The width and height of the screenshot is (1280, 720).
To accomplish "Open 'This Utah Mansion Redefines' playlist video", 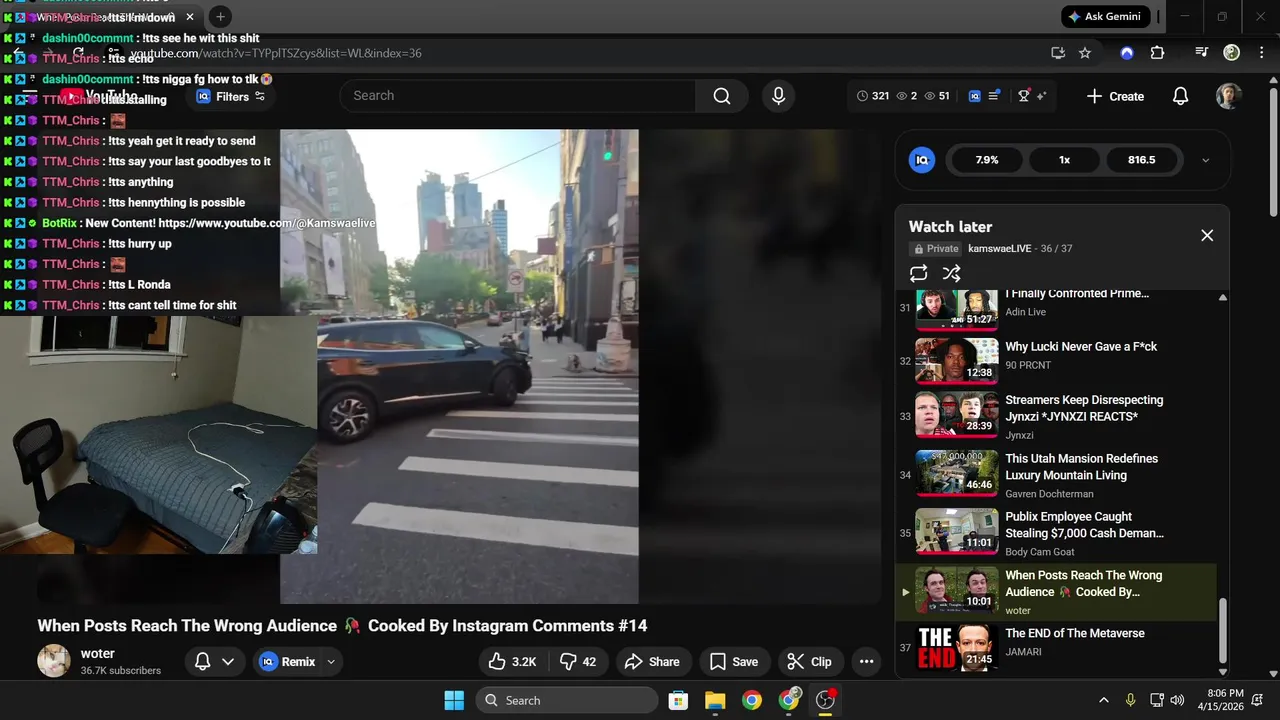I will click(x=1081, y=467).
